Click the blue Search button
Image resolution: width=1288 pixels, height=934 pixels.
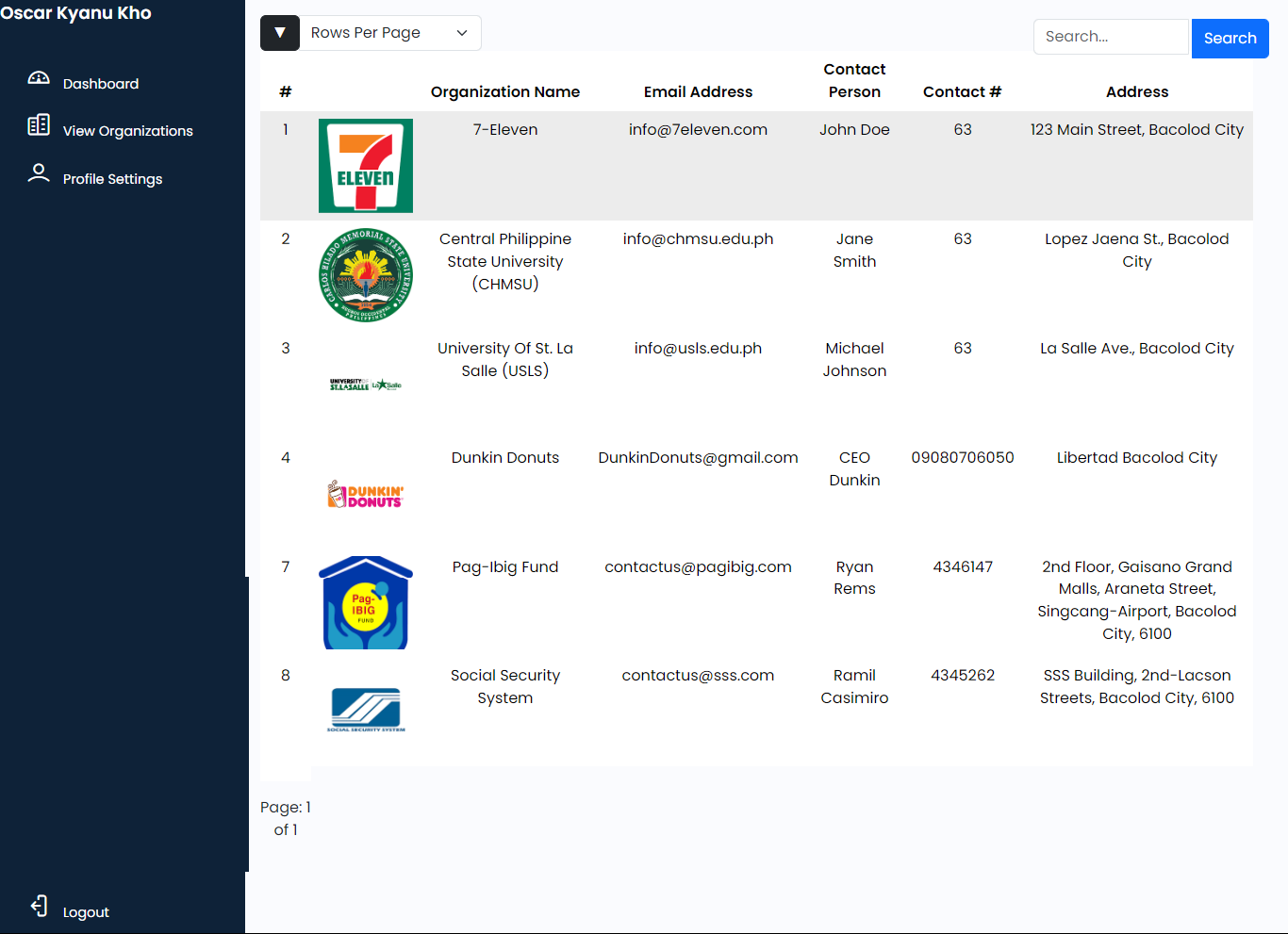pyautogui.click(x=1230, y=39)
